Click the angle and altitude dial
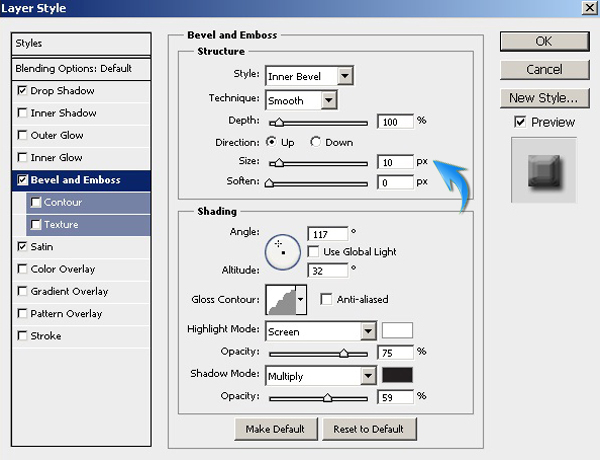The width and height of the screenshot is (600, 460). (x=282, y=250)
